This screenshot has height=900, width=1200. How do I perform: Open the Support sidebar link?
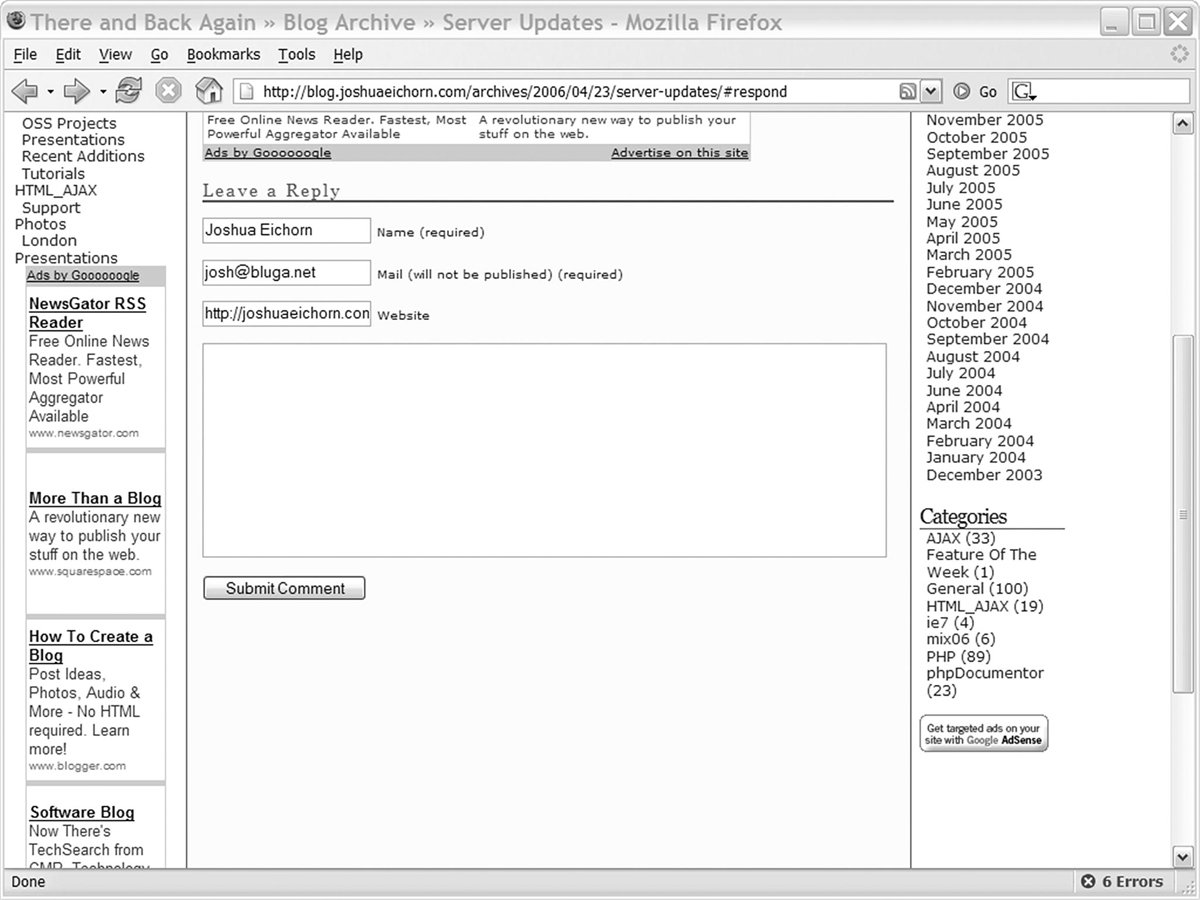51,208
